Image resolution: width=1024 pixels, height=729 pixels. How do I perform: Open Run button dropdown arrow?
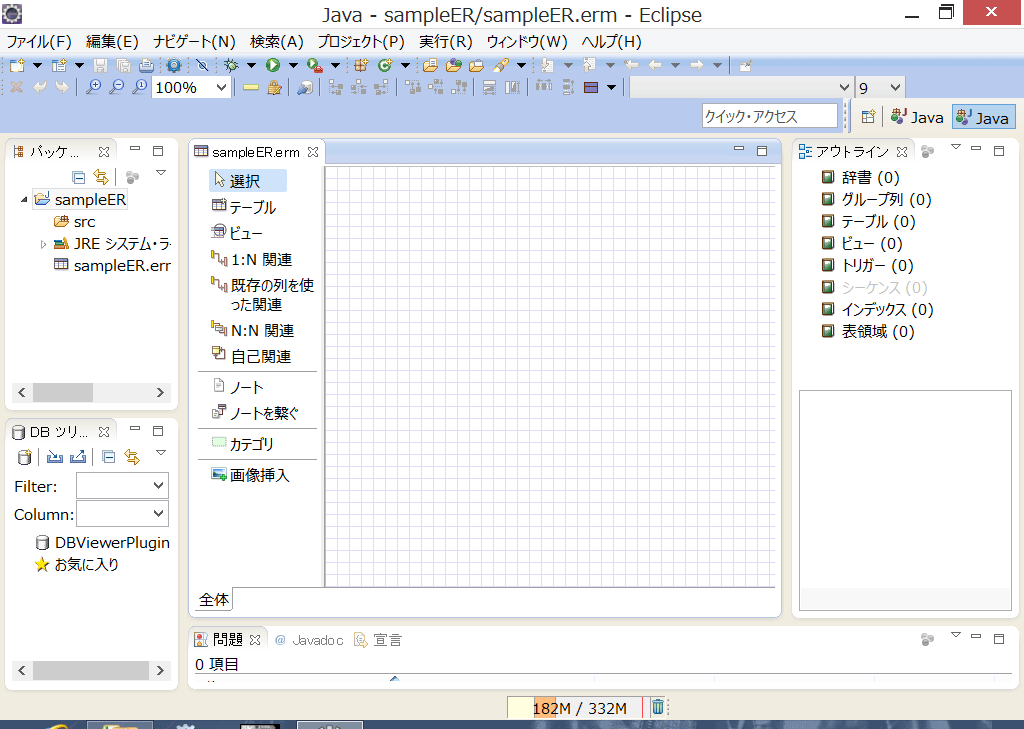pyautogui.click(x=293, y=65)
